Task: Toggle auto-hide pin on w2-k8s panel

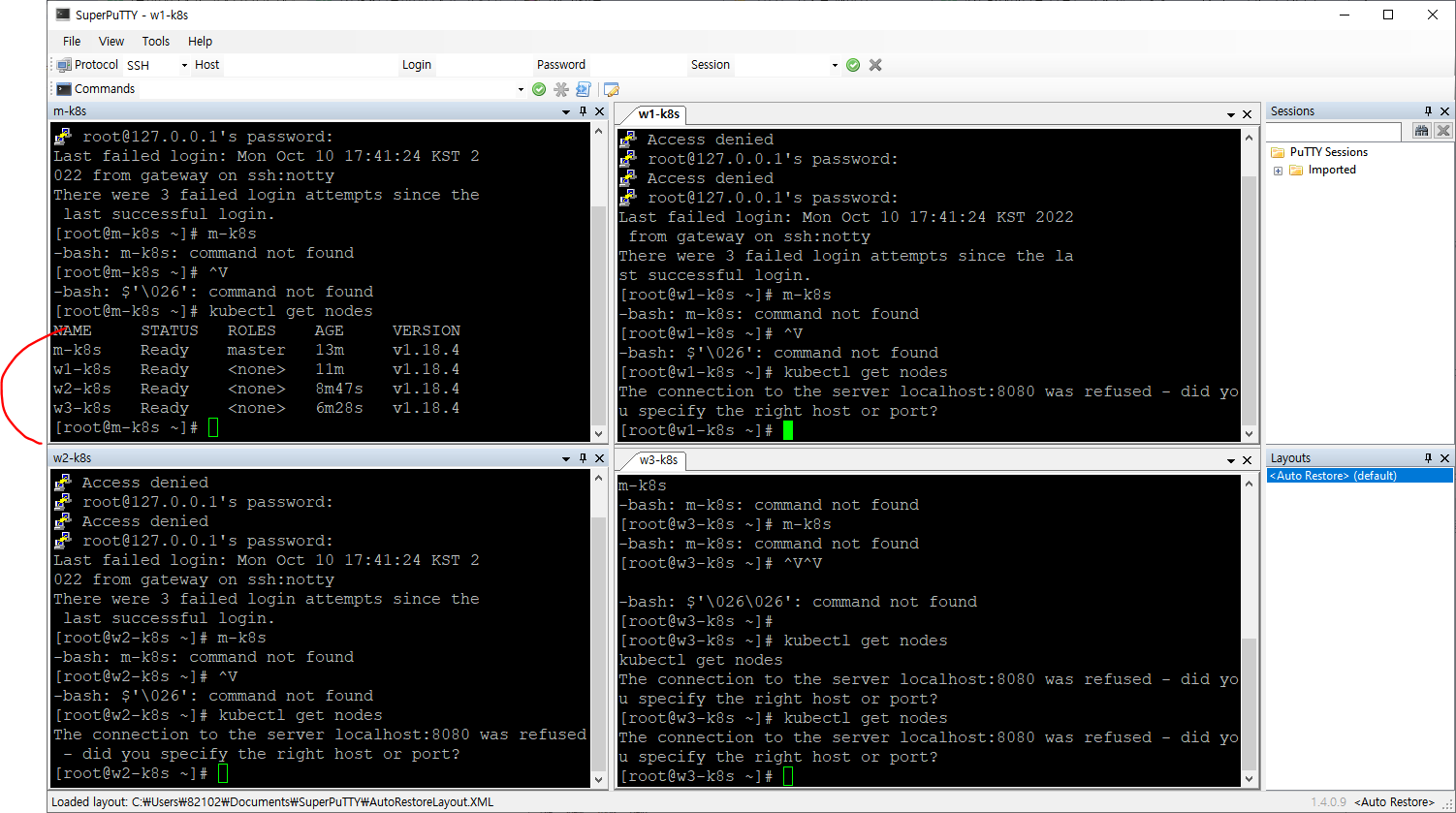Action: [x=583, y=457]
